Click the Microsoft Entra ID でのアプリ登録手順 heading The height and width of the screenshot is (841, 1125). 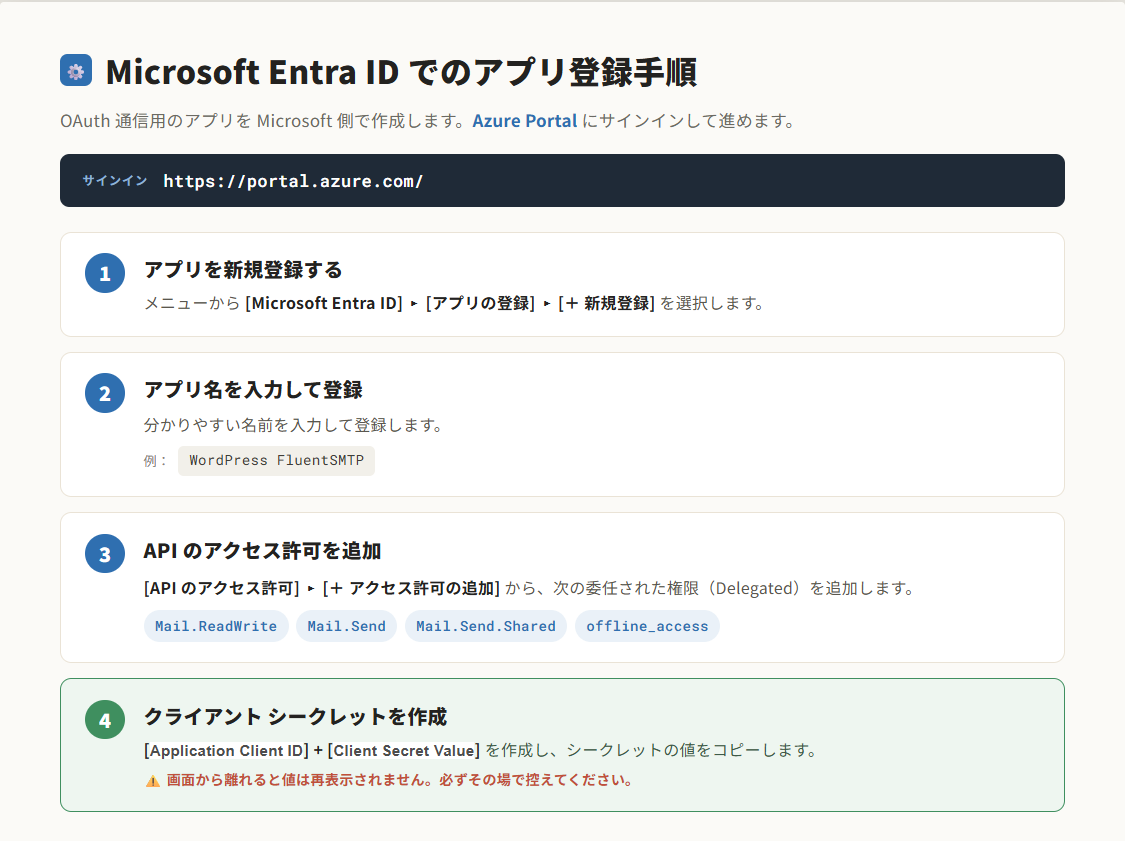click(401, 72)
